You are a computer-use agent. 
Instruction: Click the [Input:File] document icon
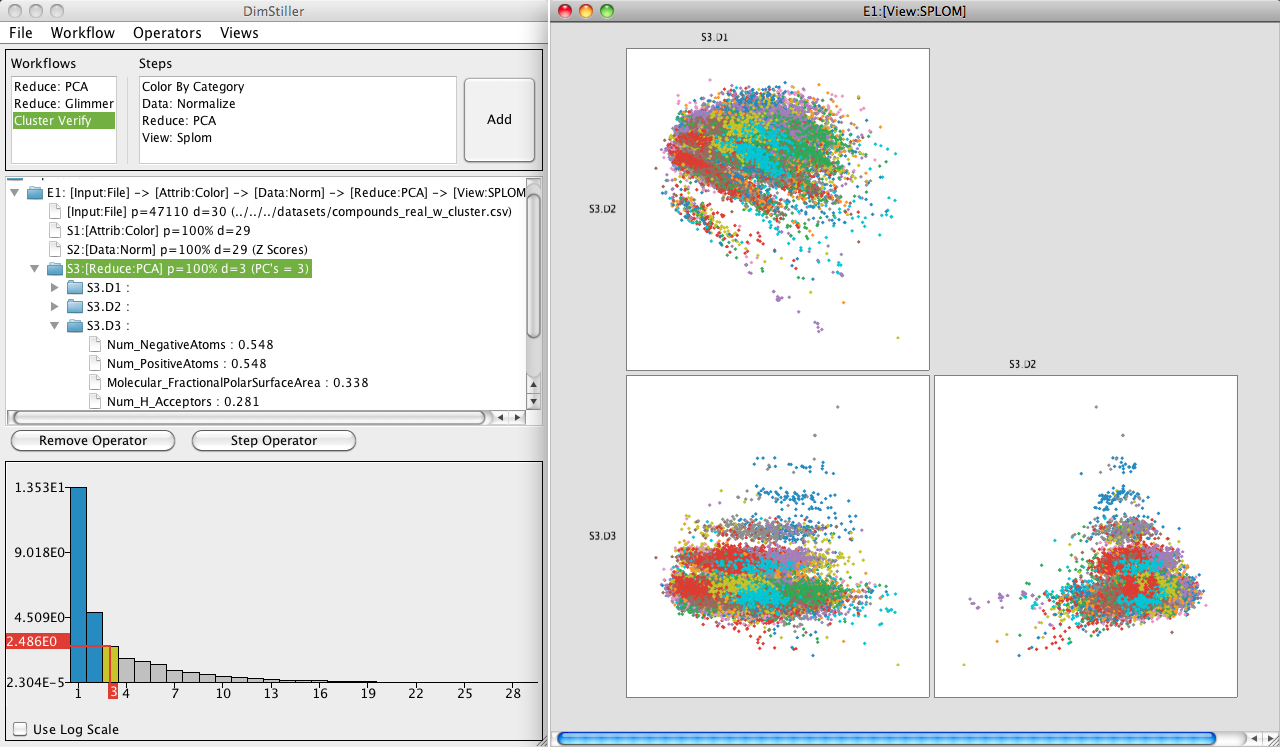click(56, 211)
